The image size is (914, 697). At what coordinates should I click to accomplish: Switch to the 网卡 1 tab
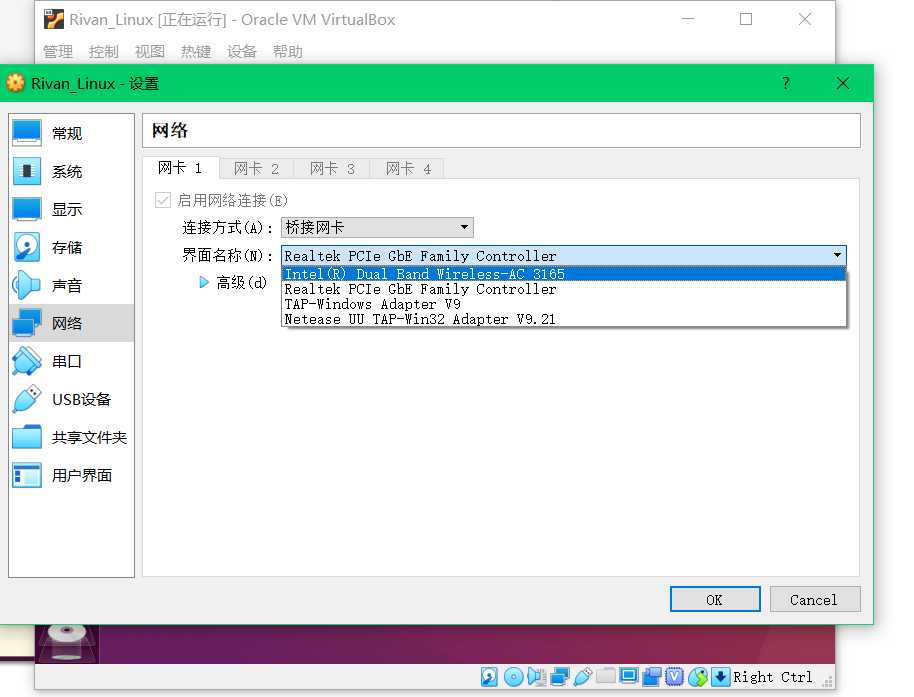pos(181,168)
